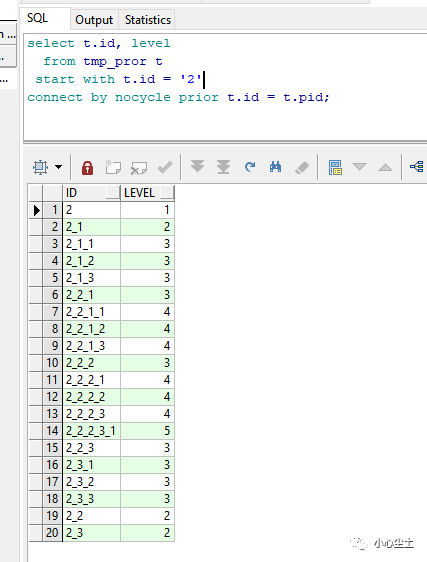Image resolution: width=427 pixels, height=562 pixels.
Task: Click the red lock edit data icon
Action: point(87,167)
